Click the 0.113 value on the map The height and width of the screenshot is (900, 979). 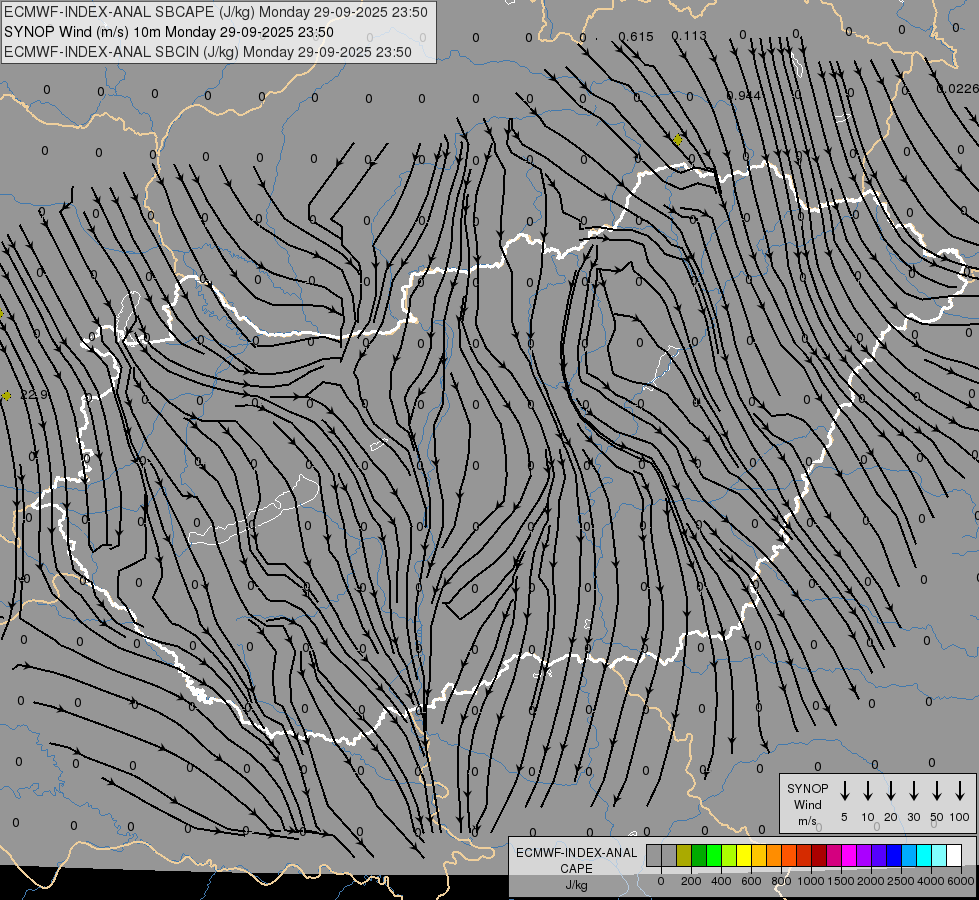click(x=689, y=36)
